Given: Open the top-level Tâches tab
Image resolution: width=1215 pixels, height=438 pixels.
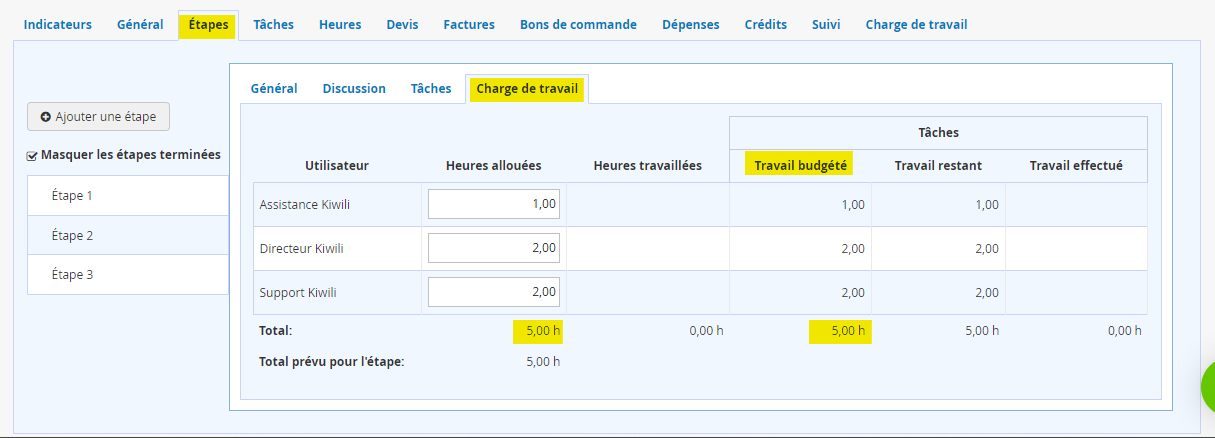Looking at the screenshot, I should coord(273,24).
